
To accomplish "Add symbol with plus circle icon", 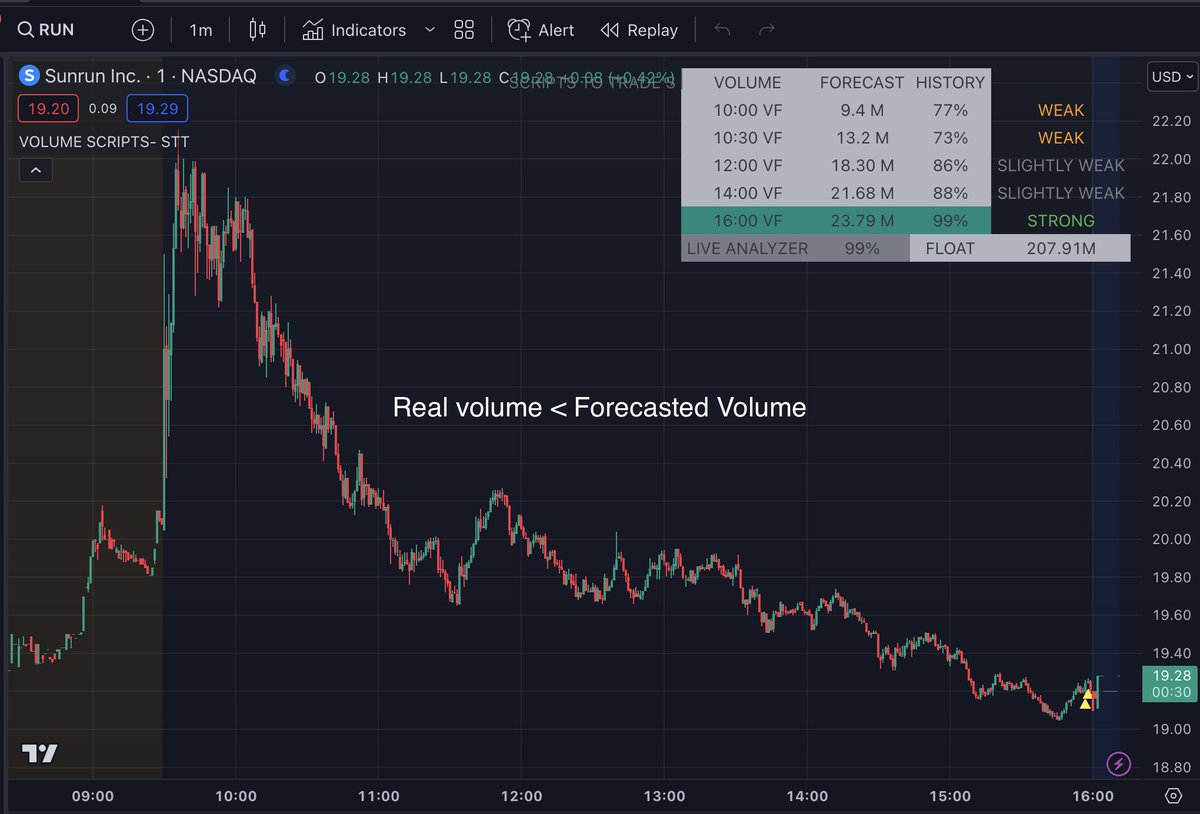I will (143, 30).
